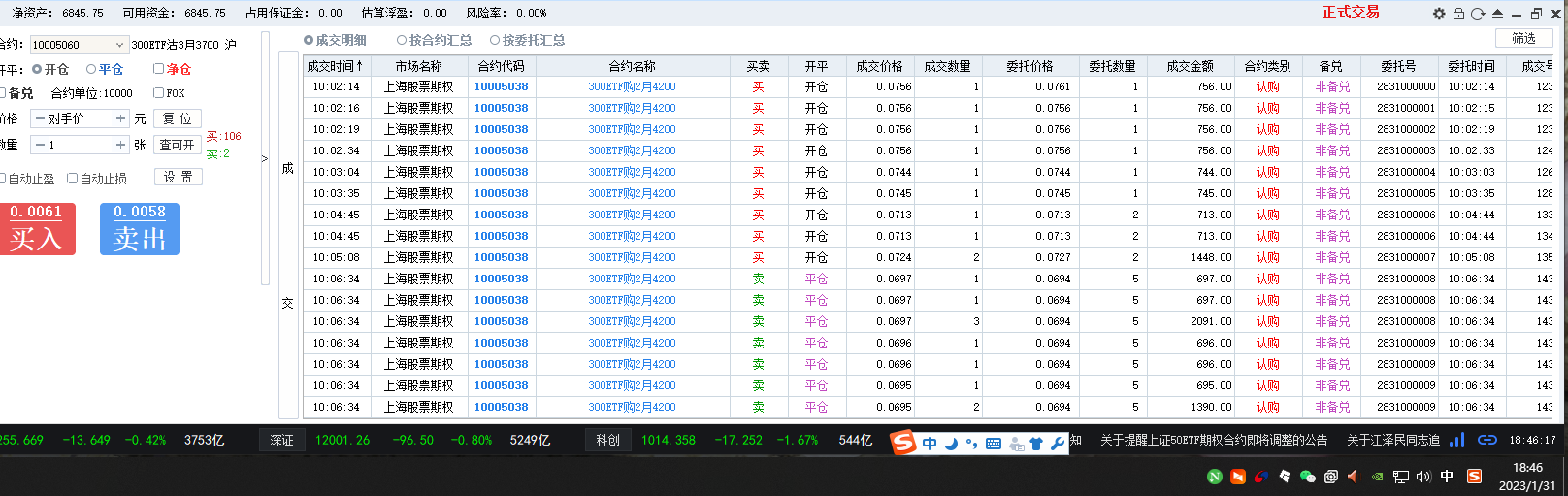Expand the side panel with the > arrow
Screen dimensions: 1568x496
[x=264, y=158]
